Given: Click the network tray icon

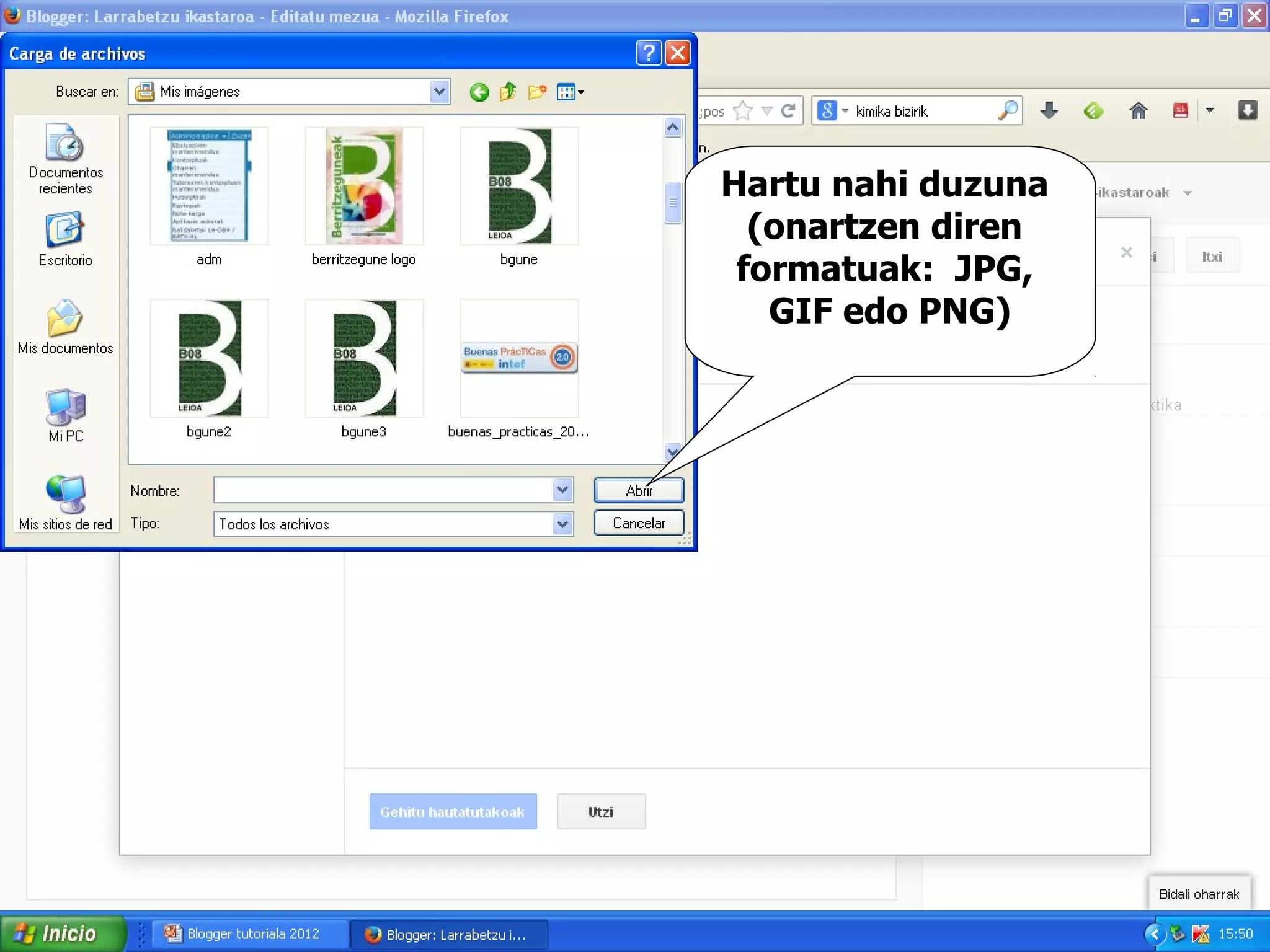Looking at the screenshot, I should [1177, 933].
